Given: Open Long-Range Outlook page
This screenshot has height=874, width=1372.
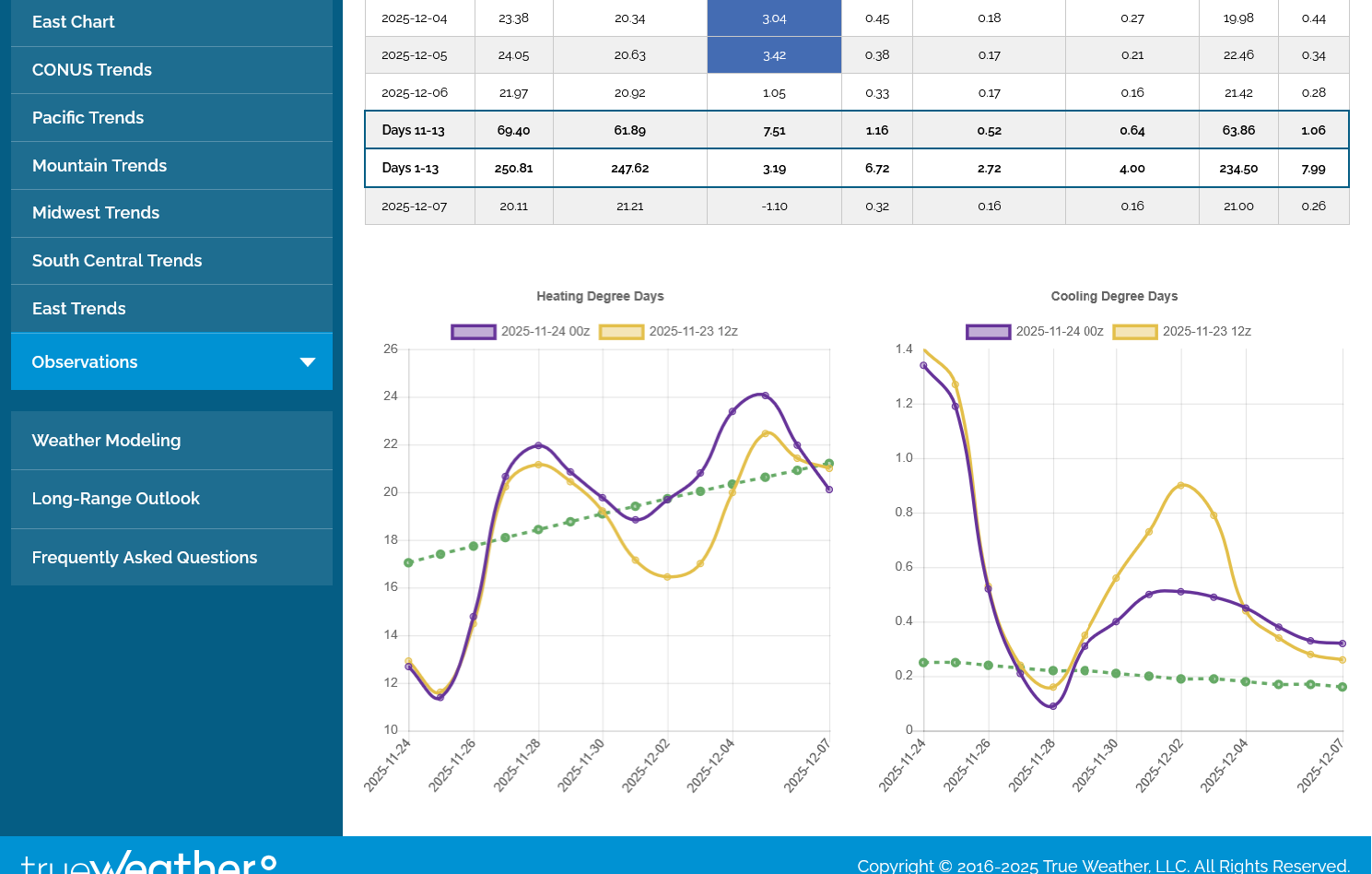Looking at the screenshot, I should [x=116, y=499].
